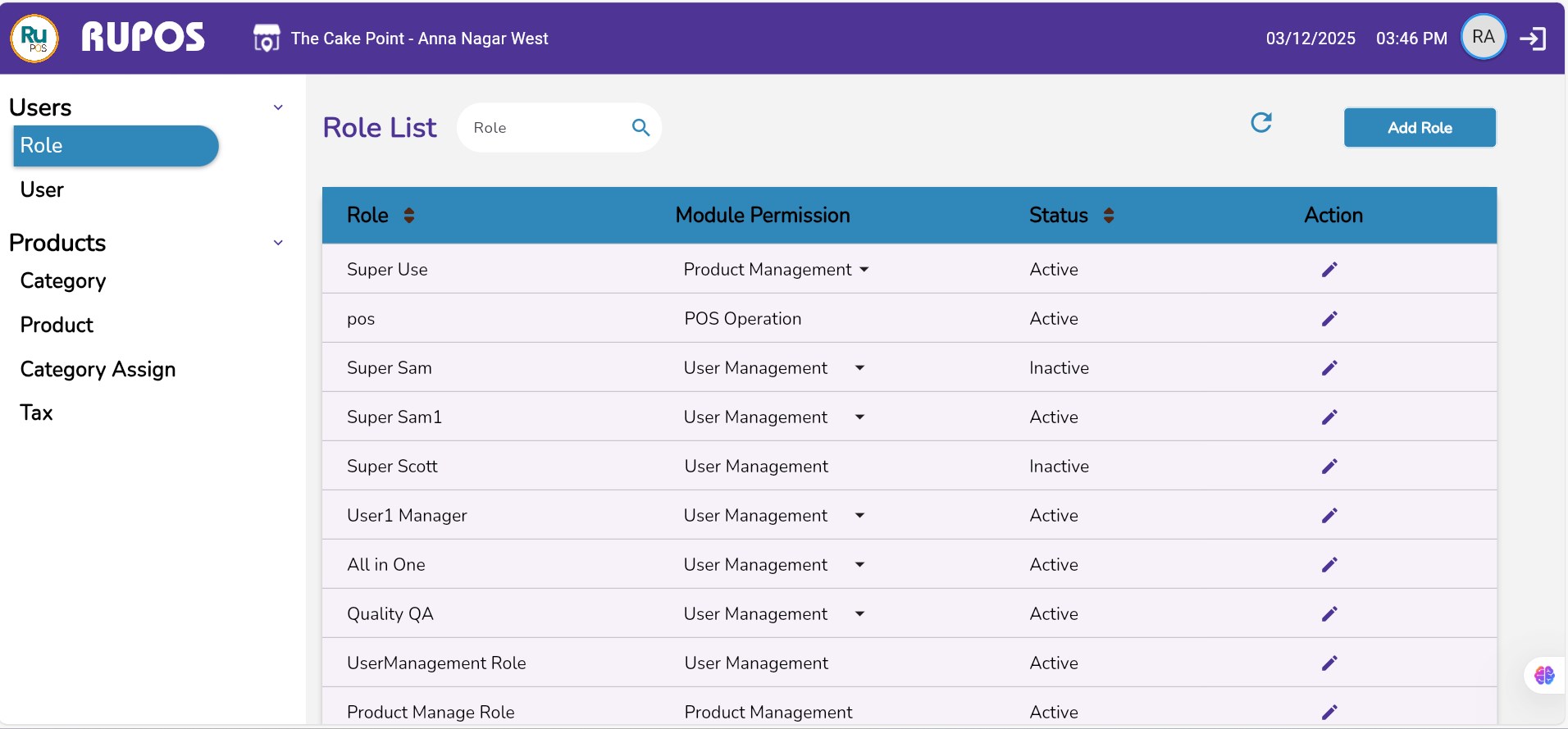Open the brain assistant floating icon
Screen dimensions: 1568x729
[1544, 676]
